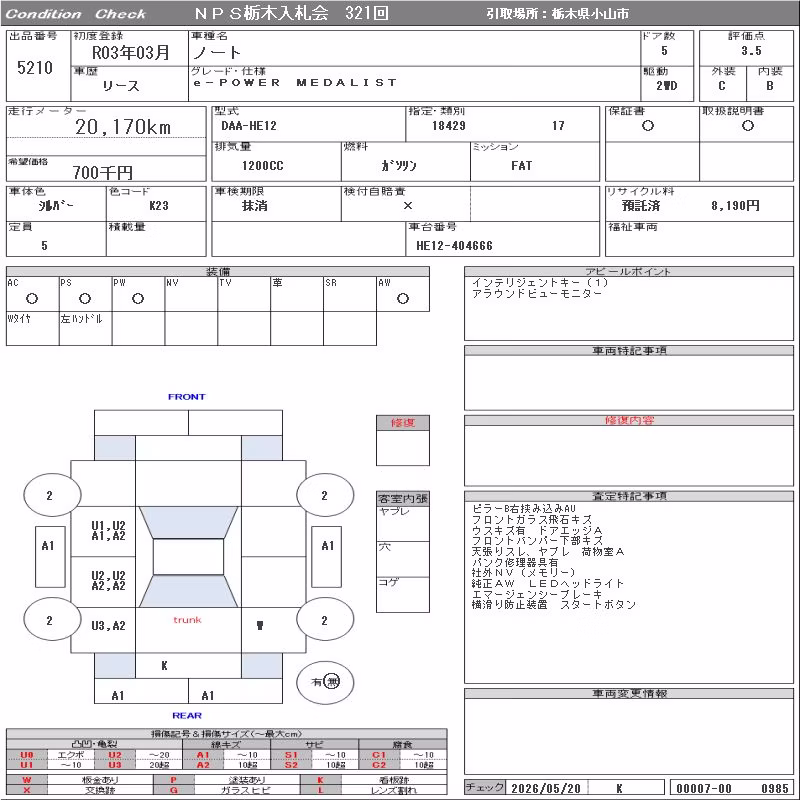Screen dimensions: 800x800
Task: Click the PW equipped circle mark
Action: pyautogui.click(x=138, y=298)
